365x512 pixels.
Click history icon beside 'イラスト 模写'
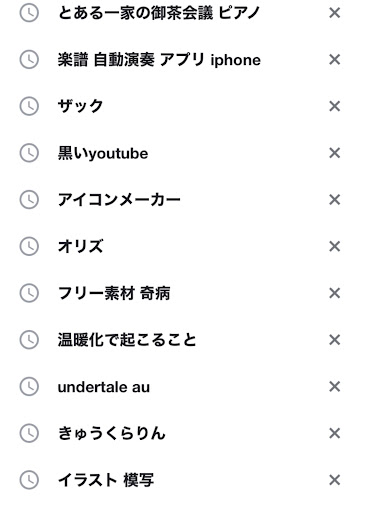pyautogui.click(x=29, y=480)
